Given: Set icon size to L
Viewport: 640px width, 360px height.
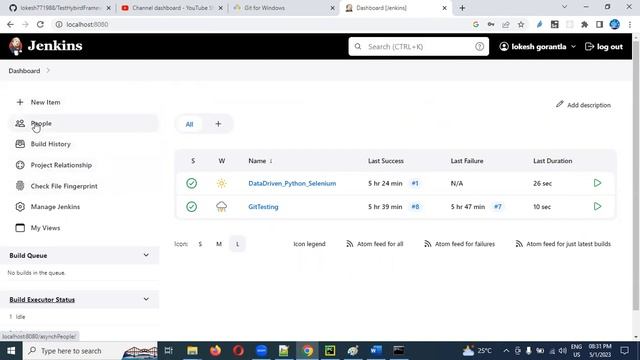Looking at the screenshot, I should (x=237, y=244).
